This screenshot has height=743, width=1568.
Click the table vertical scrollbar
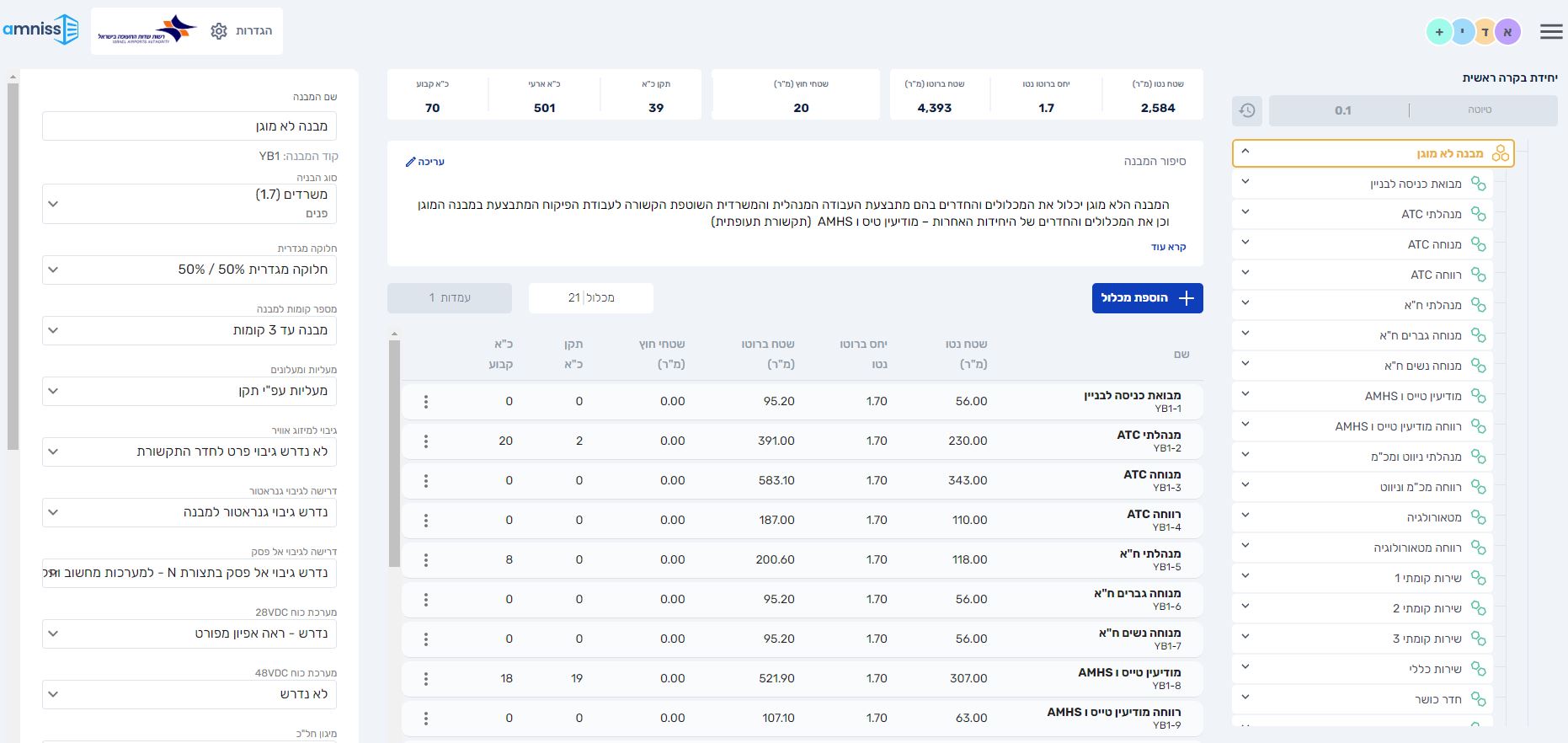coord(394,453)
